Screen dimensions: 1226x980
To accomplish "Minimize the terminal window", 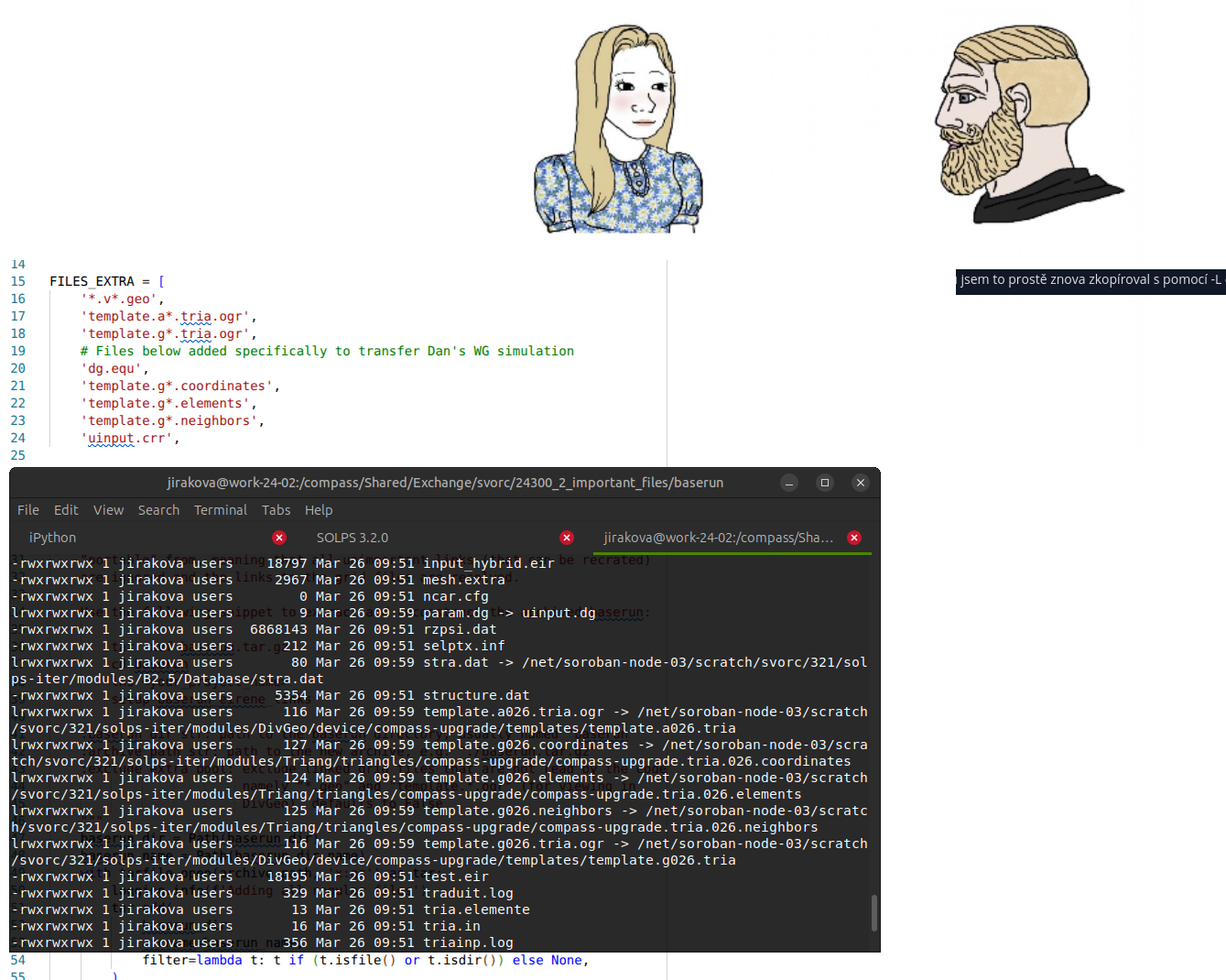I will [789, 483].
